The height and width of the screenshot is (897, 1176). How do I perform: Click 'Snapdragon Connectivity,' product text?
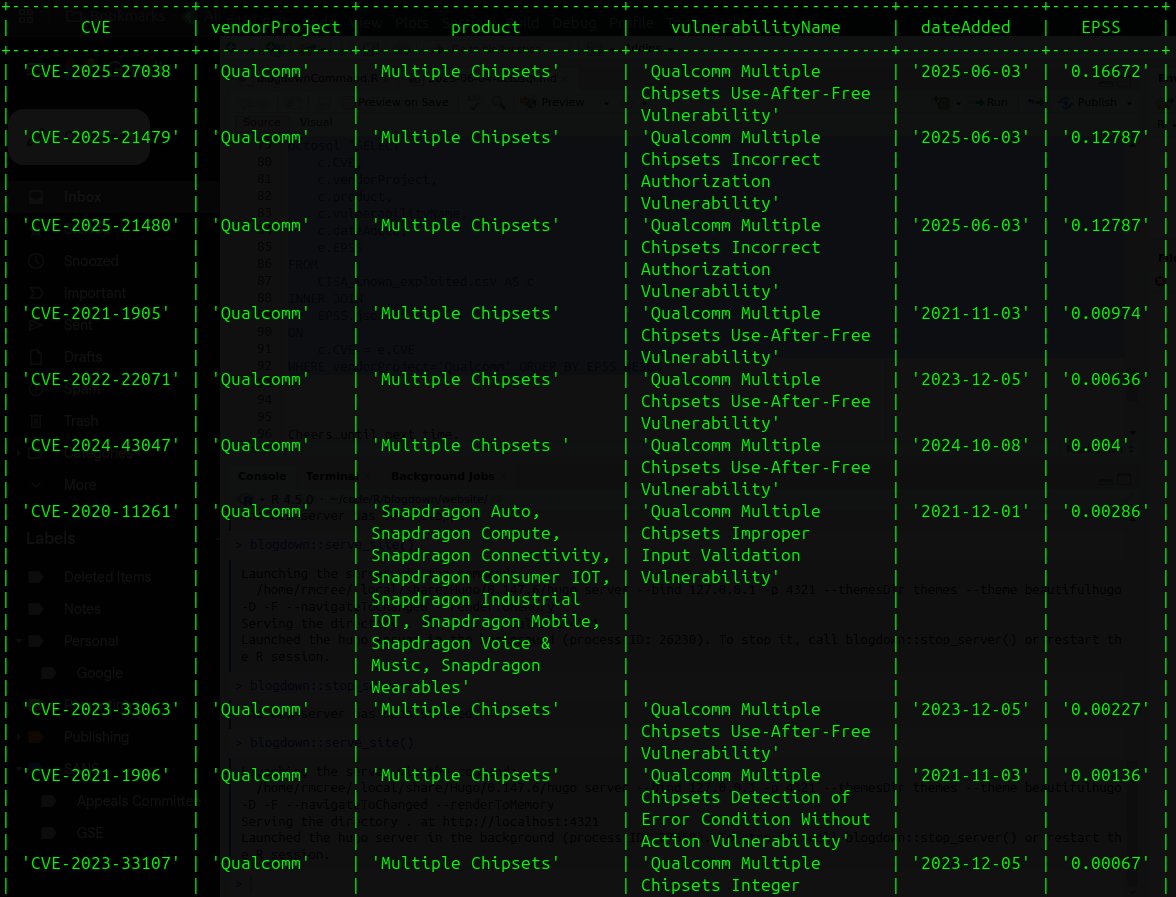click(x=490, y=556)
